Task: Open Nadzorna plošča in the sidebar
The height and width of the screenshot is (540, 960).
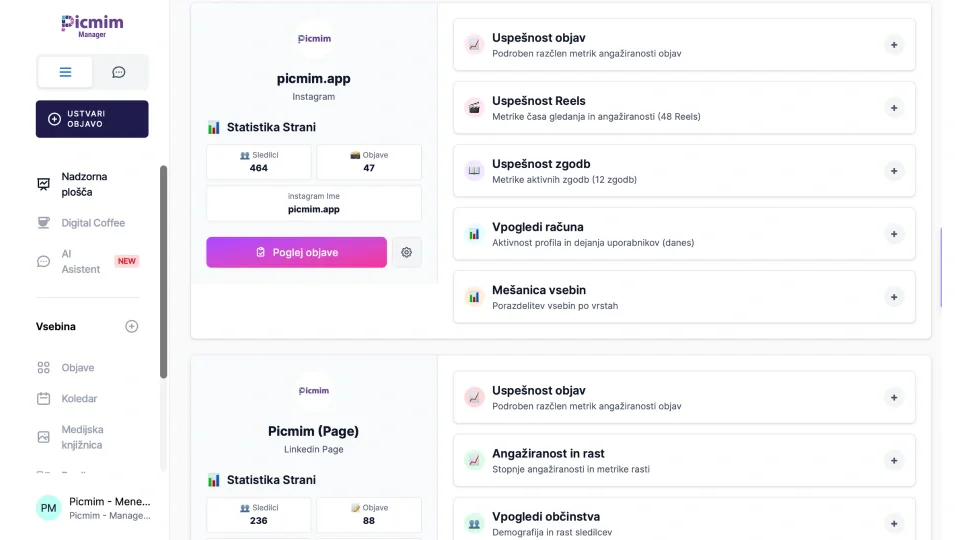Action: point(84,184)
